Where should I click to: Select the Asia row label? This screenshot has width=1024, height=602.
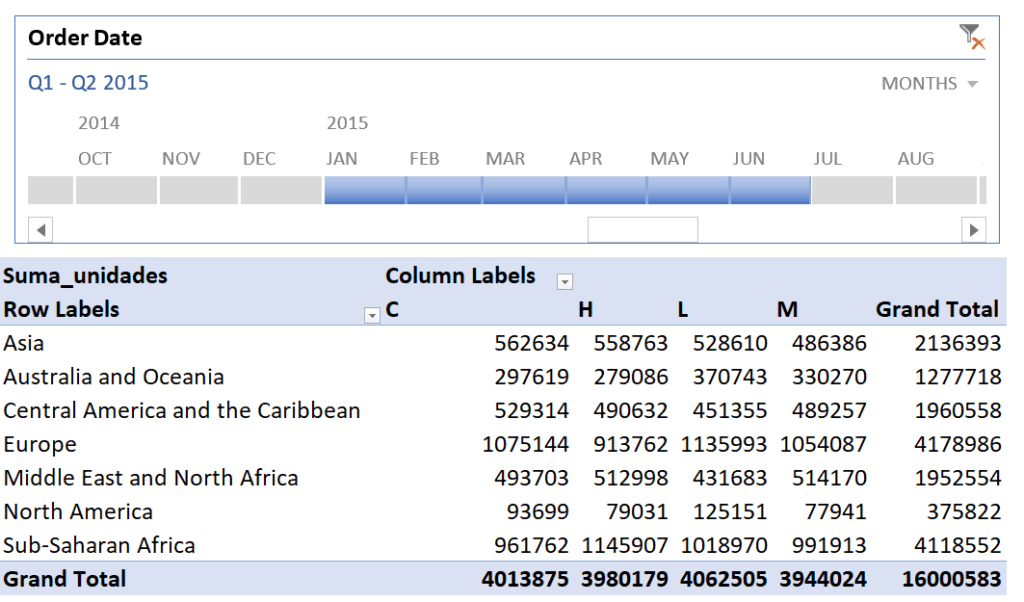coord(24,343)
